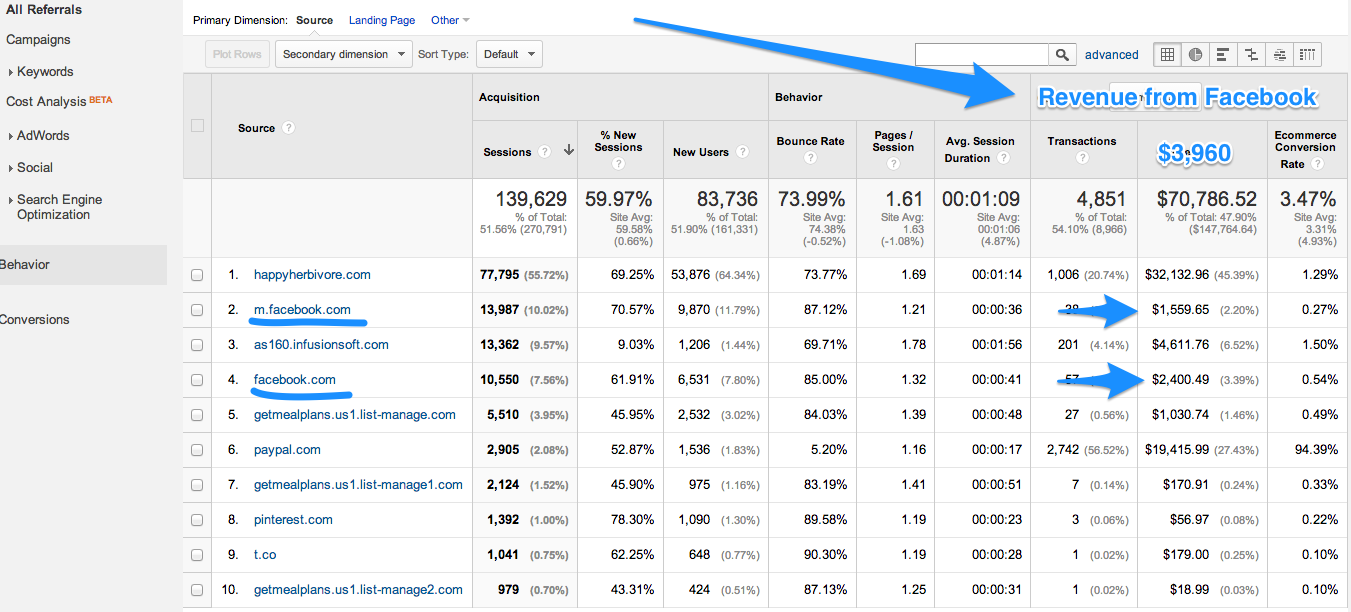Switch to the Data table view icon
This screenshot has width=1351, height=612.
[x=1167, y=55]
